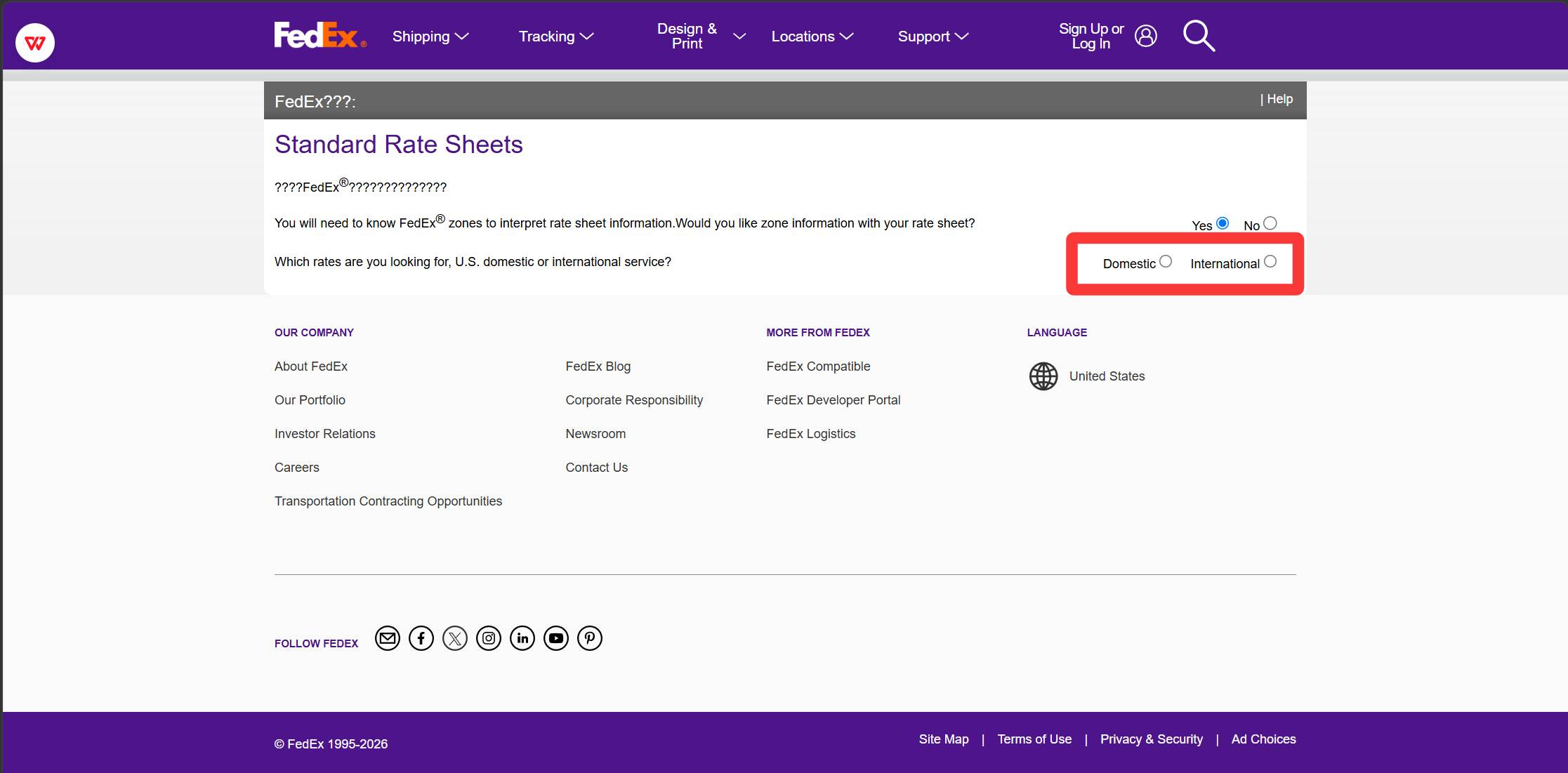Click the LANGUAGE footer heading
Viewport: 1568px width, 773px height.
(x=1057, y=333)
